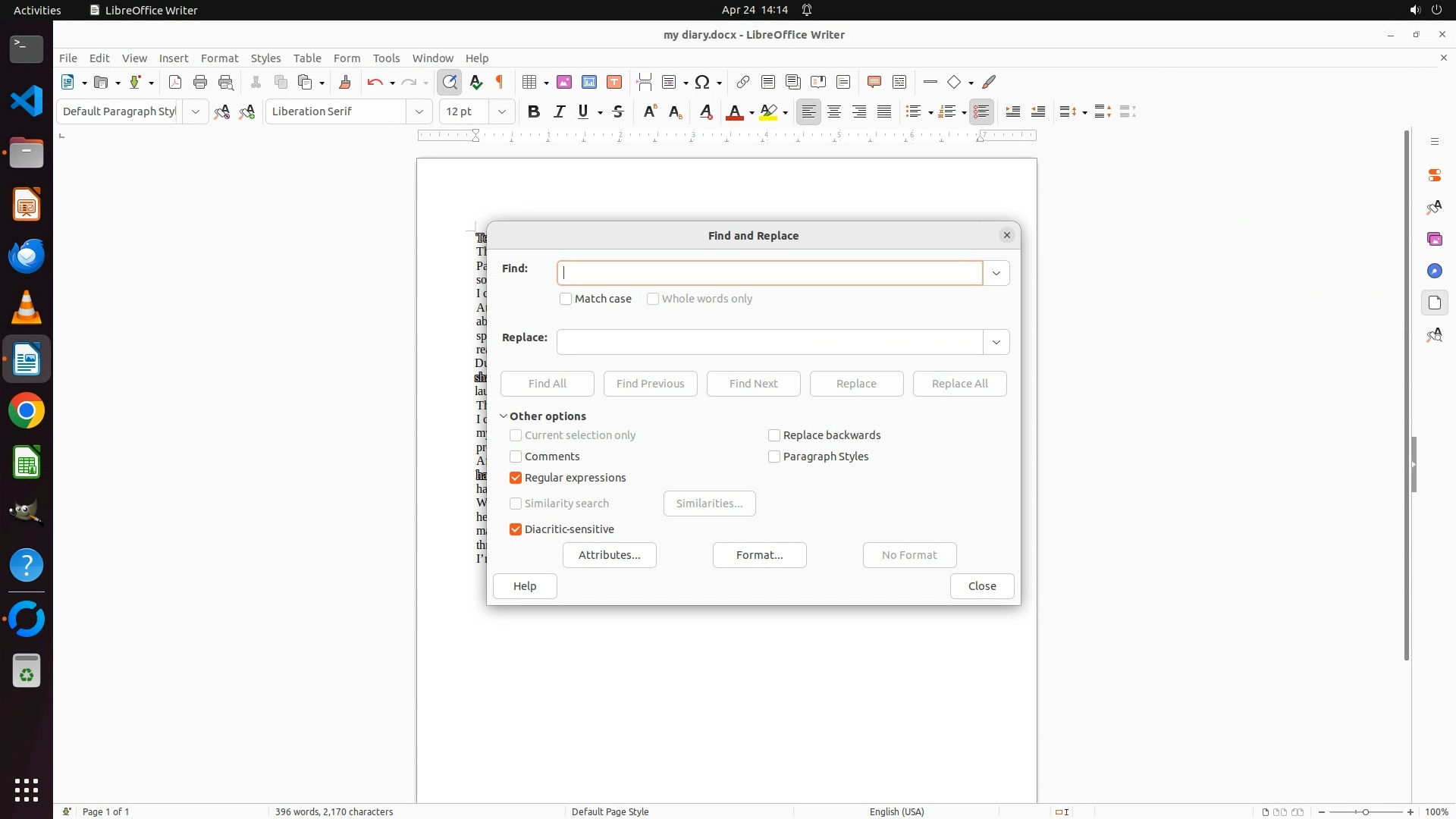This screenshot has width=1456, height=819.
Task: Uncheck the Regular expressions option
Action: tap(516, 478)
